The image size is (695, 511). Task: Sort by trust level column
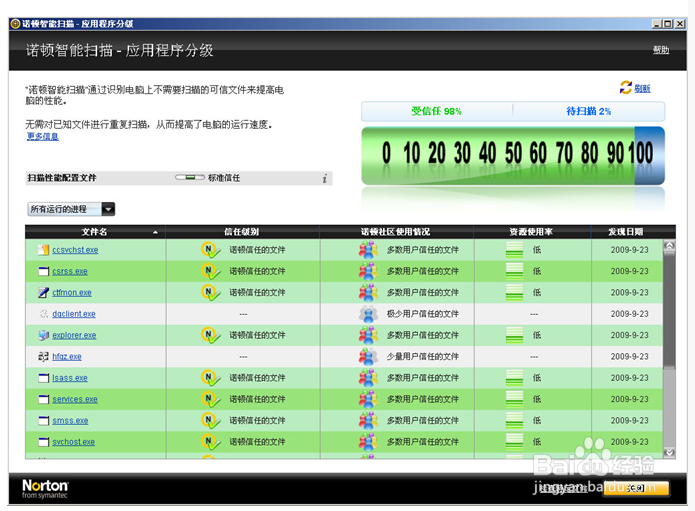[242, 232]
